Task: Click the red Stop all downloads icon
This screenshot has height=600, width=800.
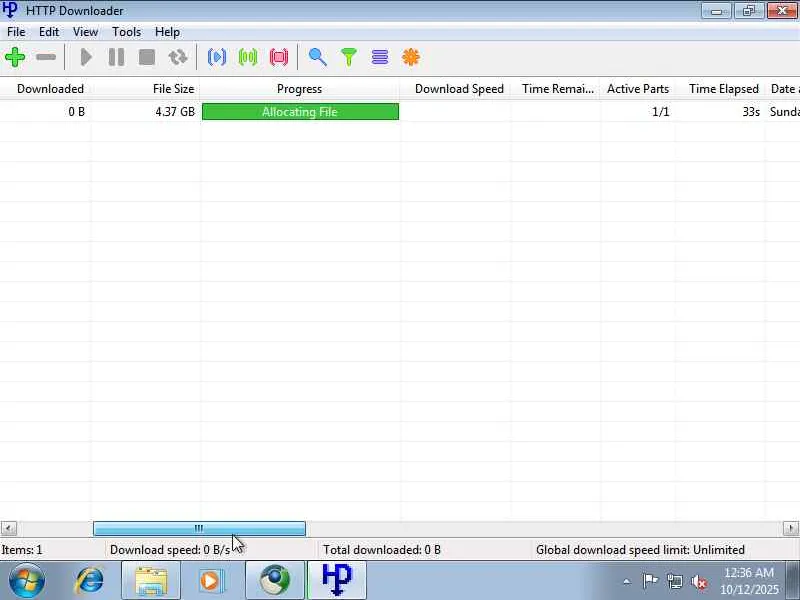Action: pyautogui.click(x=279, y=57)
